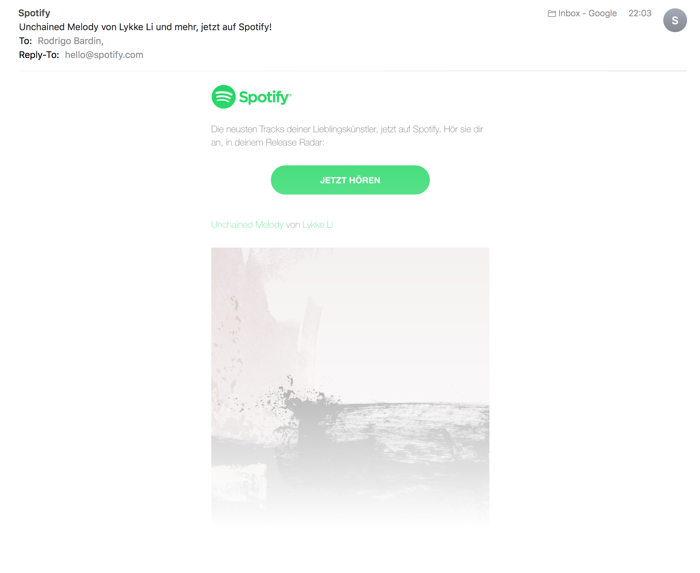The image size is (700, 573).
Task: Click the mailbox folder icon beside Inbox
Action: pyautogui.click(x=552, y=14)
